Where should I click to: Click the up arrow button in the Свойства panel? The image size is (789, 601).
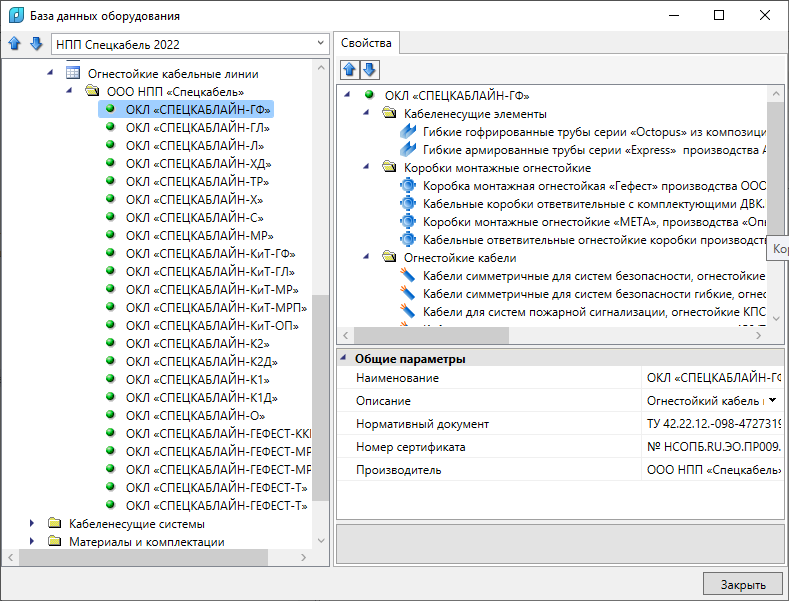(350, 69)
